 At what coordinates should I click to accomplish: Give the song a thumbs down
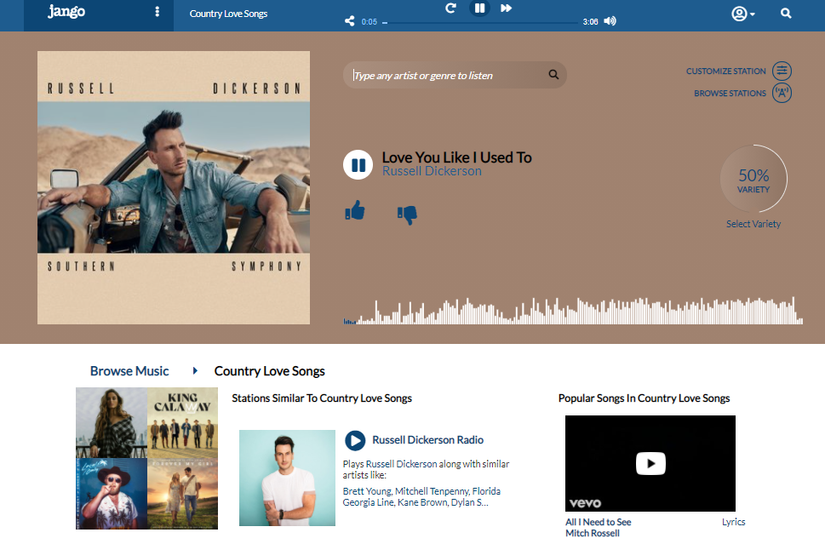click(x=407, y=214)
